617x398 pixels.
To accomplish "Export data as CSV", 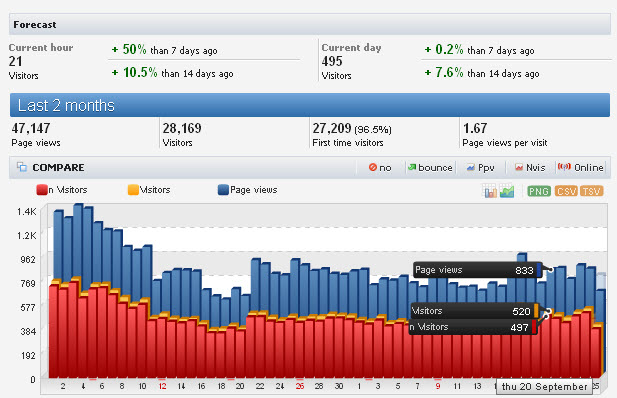I will point(566,191).
